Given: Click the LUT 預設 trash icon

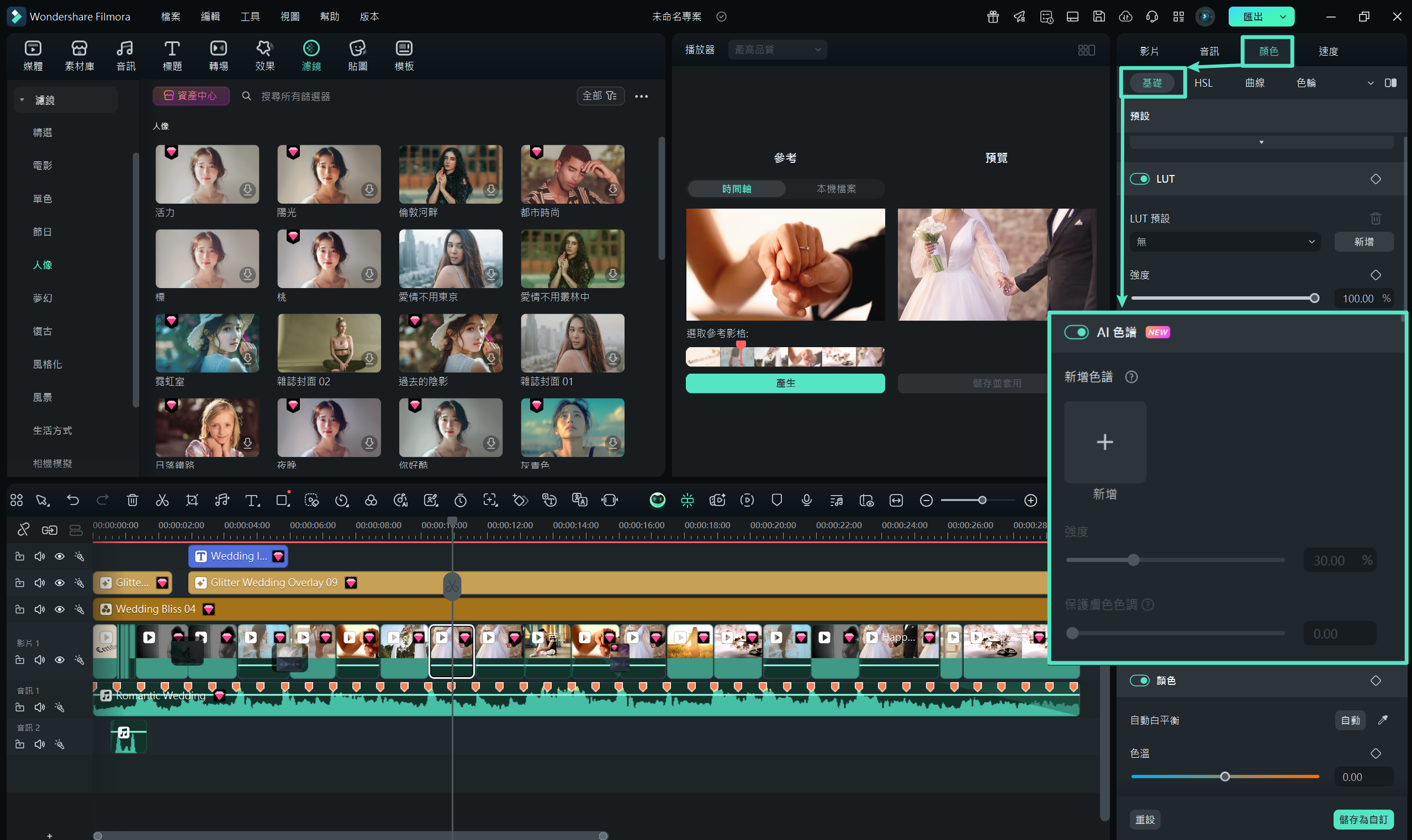Looking at the screenshot, I should click(x=1375, y=218).
